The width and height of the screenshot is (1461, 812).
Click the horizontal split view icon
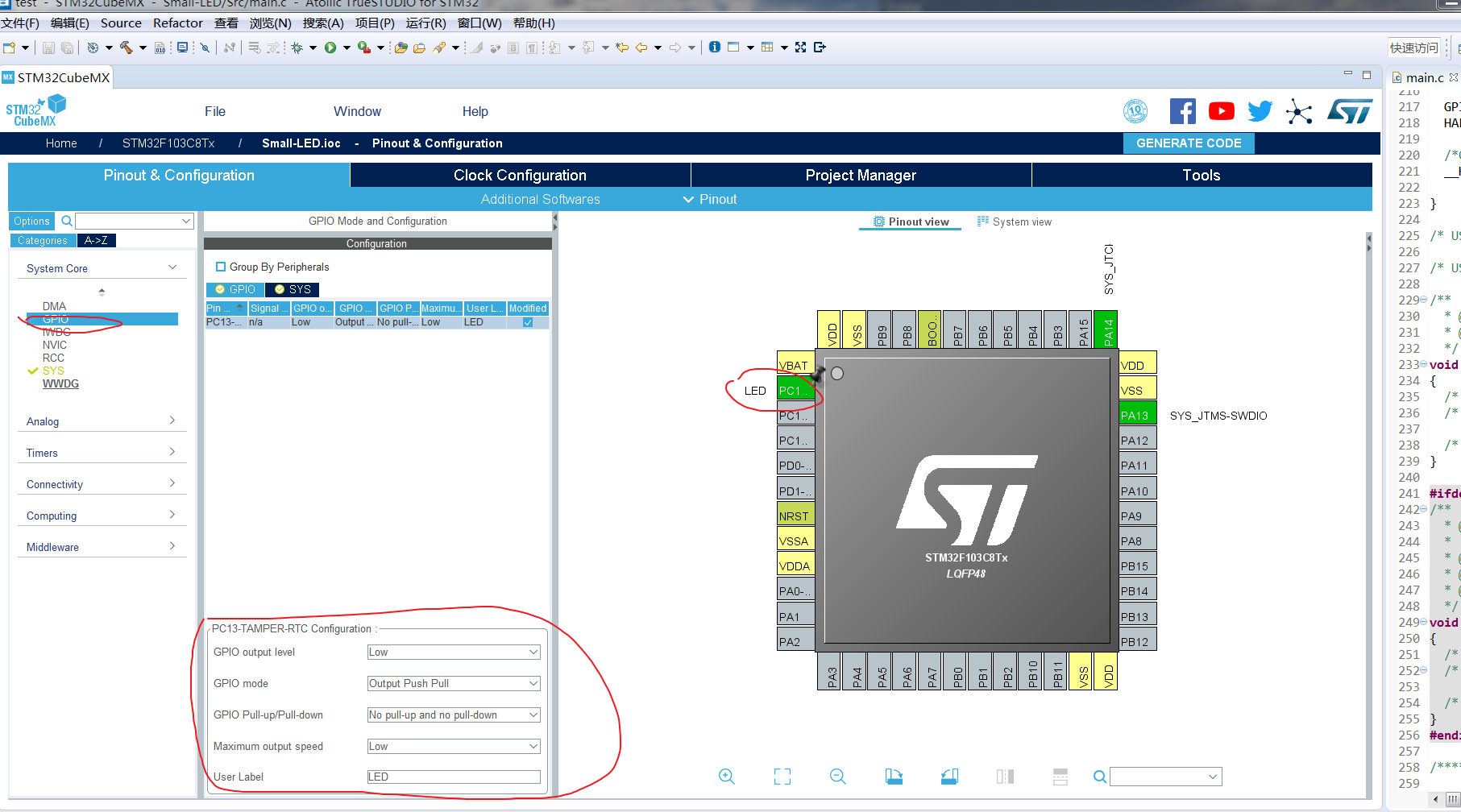(x=1060, y=777)
